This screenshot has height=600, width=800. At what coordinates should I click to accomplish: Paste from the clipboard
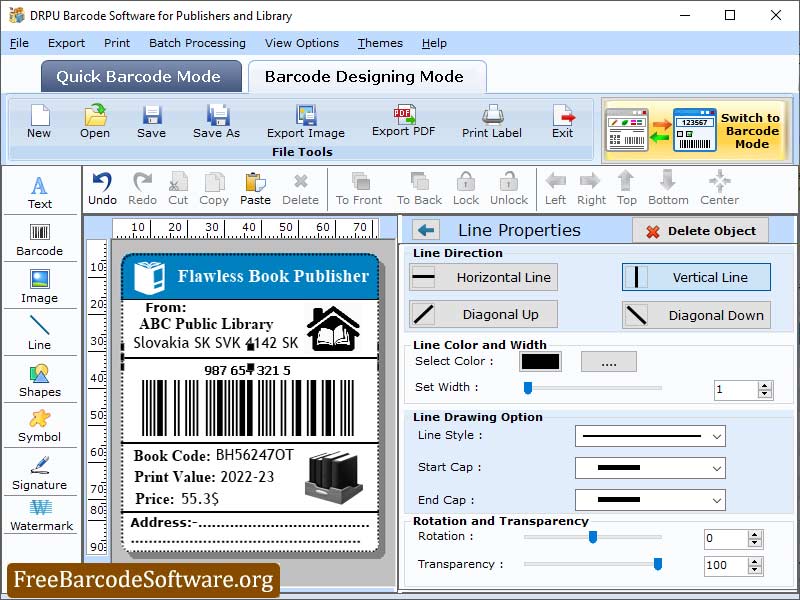(255, 189)
